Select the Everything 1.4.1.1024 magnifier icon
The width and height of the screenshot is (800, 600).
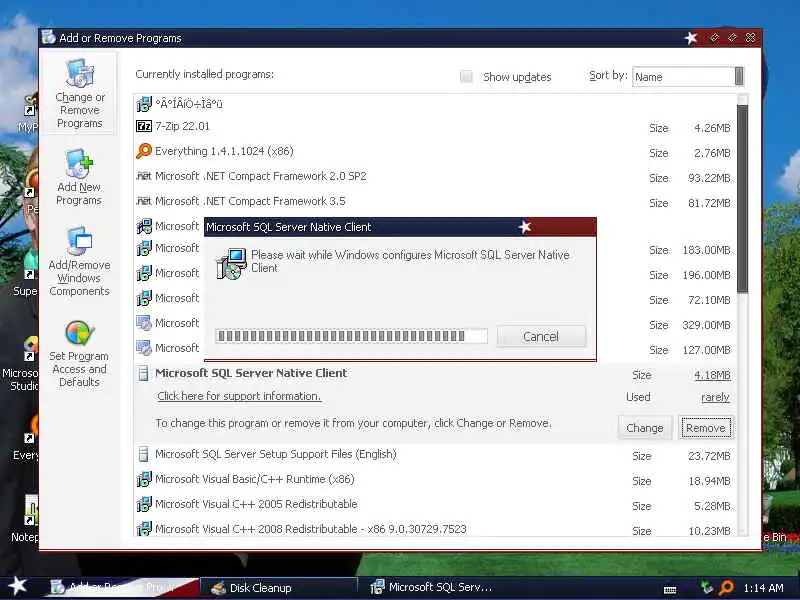tap(144, 151)
